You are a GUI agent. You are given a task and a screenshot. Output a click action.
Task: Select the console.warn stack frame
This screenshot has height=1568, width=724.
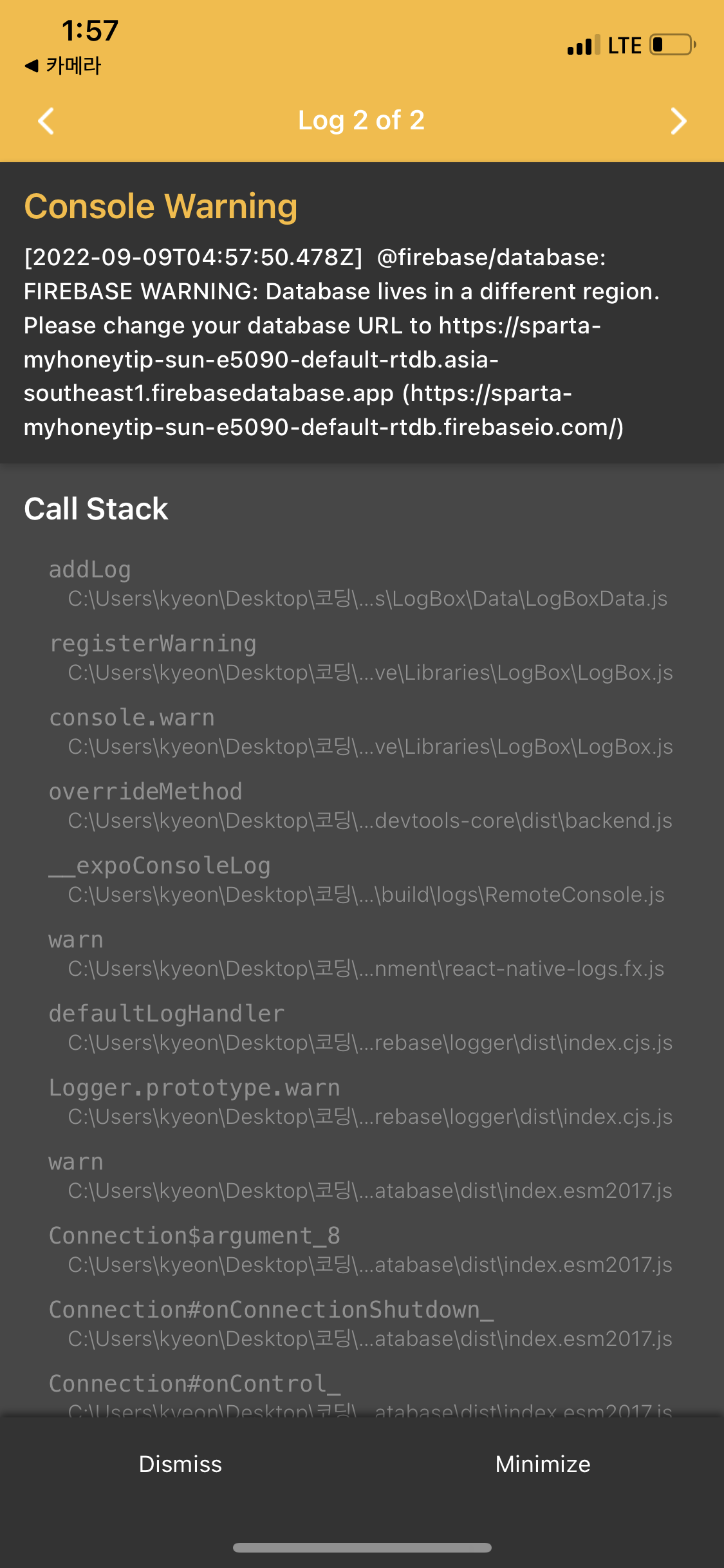360,732
